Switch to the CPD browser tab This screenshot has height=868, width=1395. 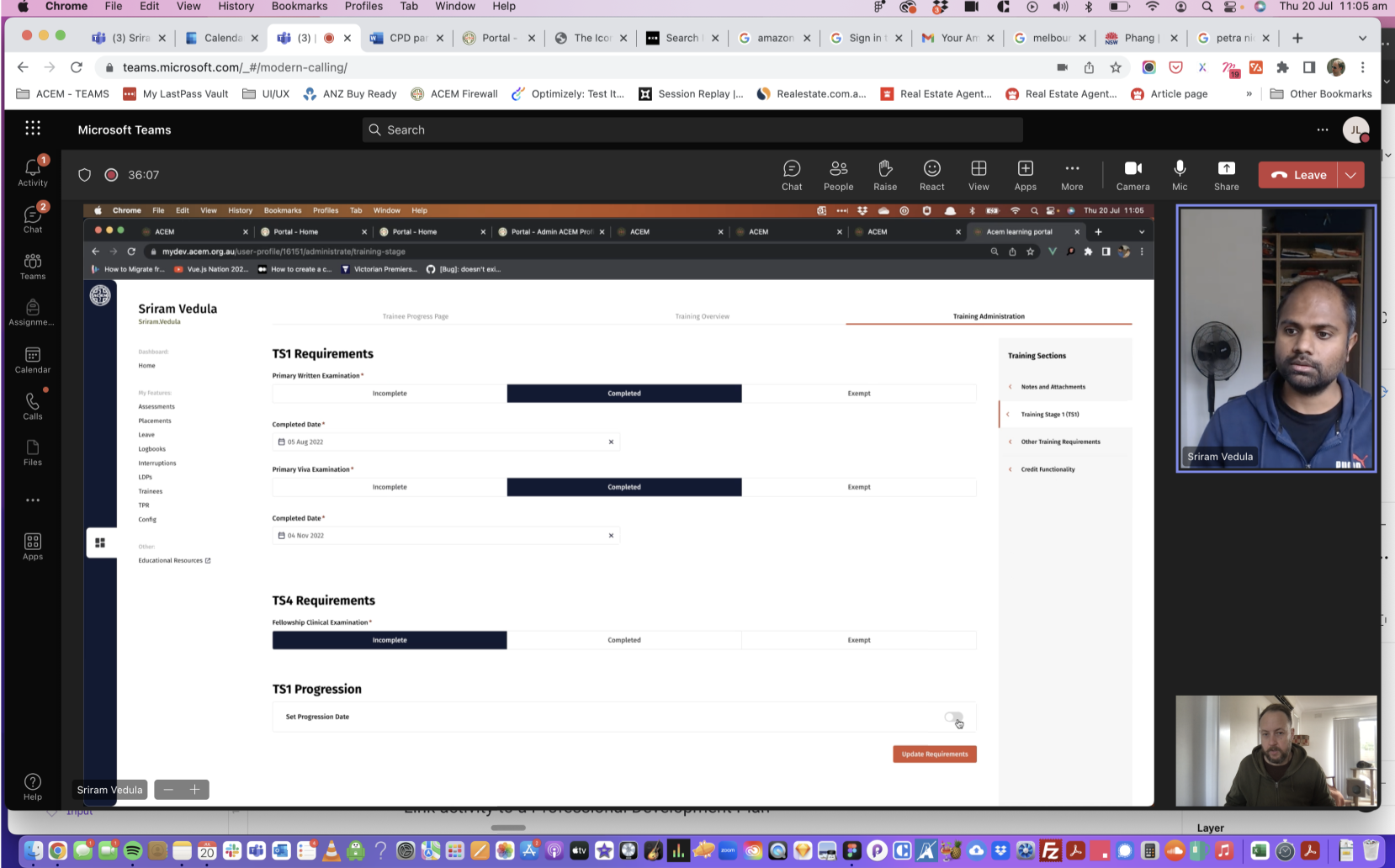400,38
